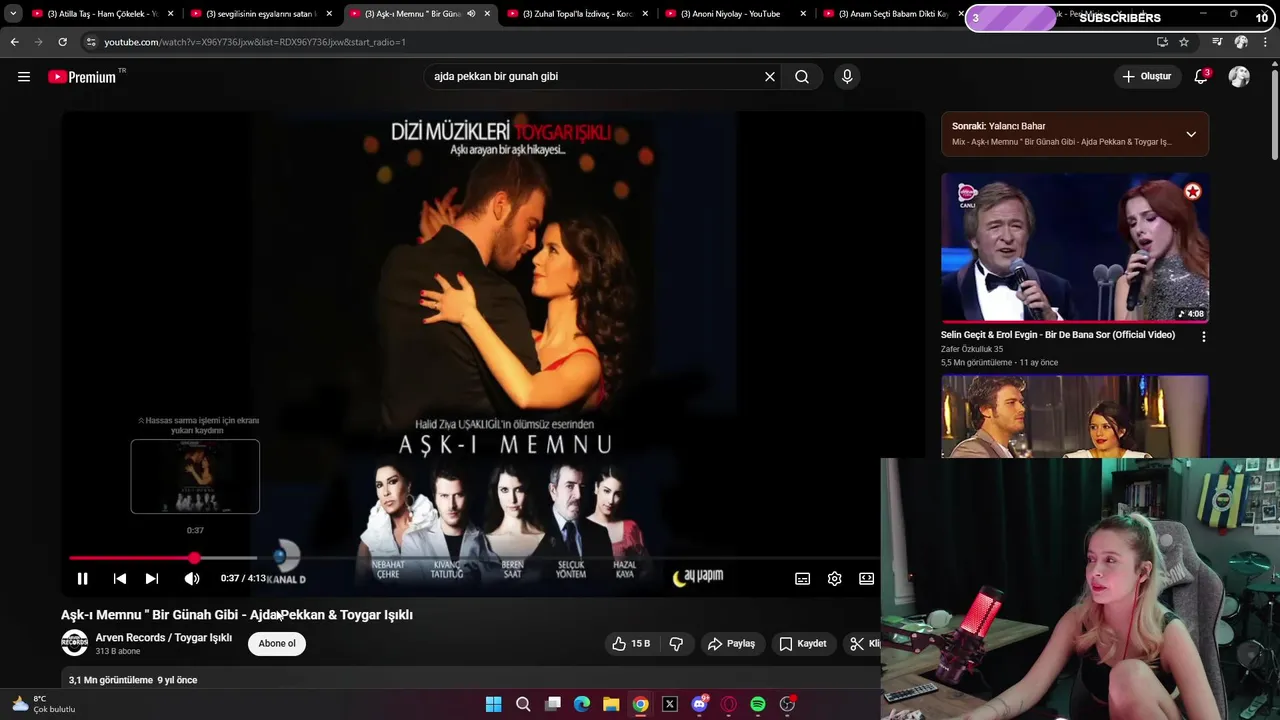The width and height of the screenshot is (1280, 720).
Task: Go back in the browser
Action: click(14, 42)
